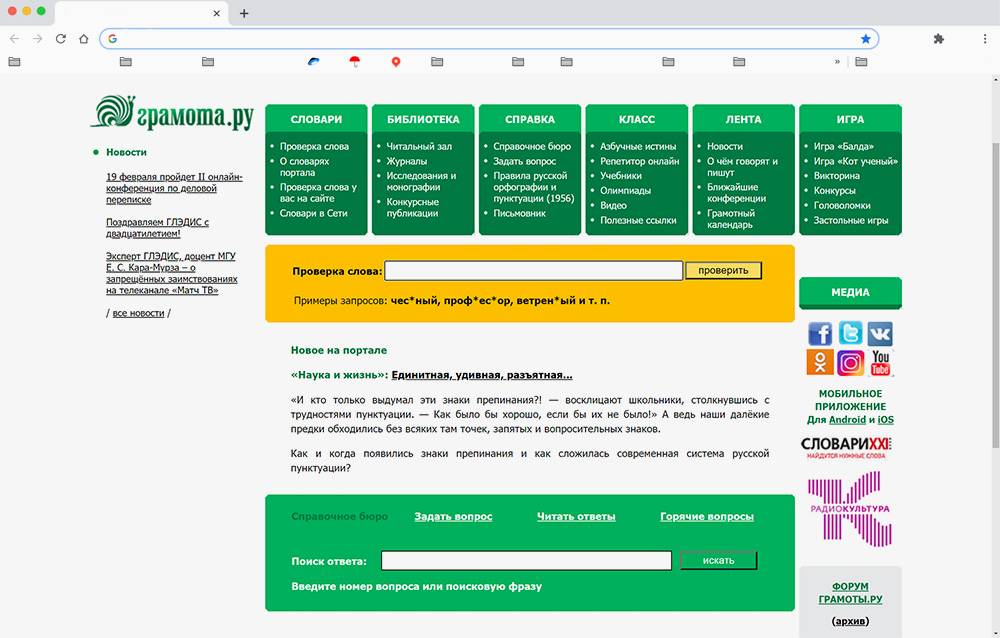
Task: Open Справочное бюро in Справка menu
Action: [x=532, y=146]
